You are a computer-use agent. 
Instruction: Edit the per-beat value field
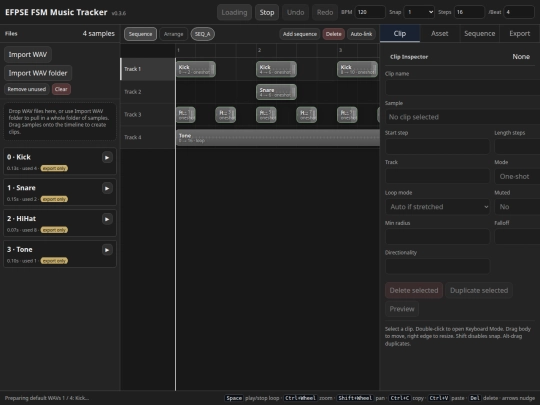[x=519, y=12]
